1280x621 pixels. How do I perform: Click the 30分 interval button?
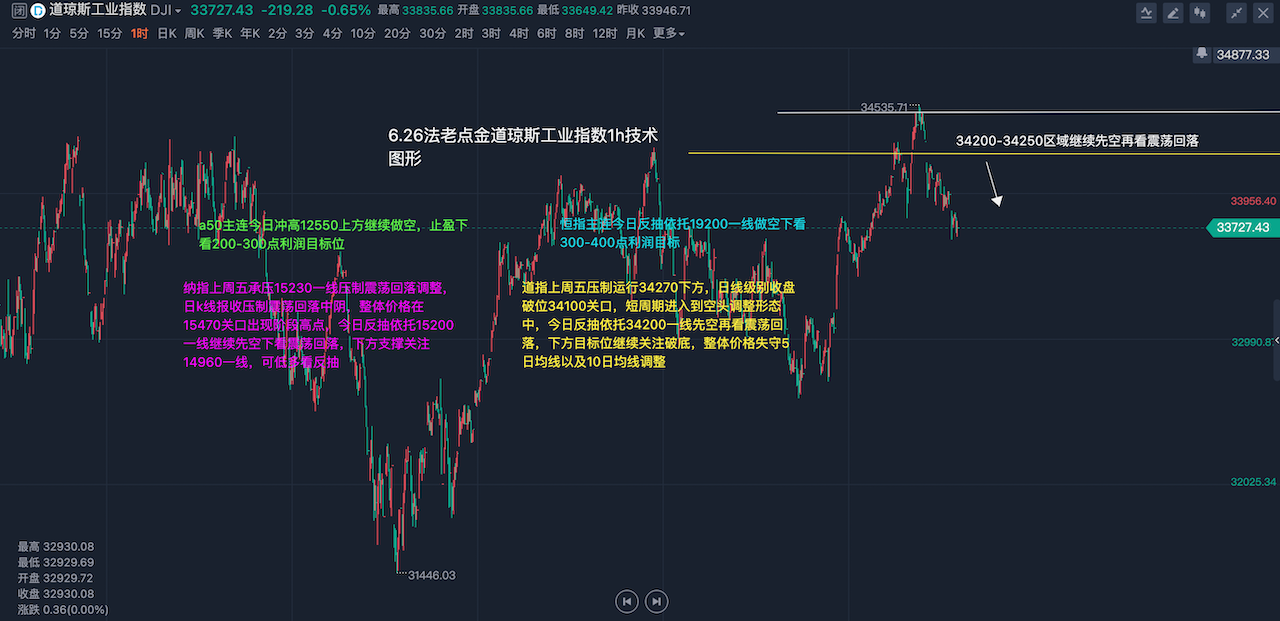tap(433, 33)
